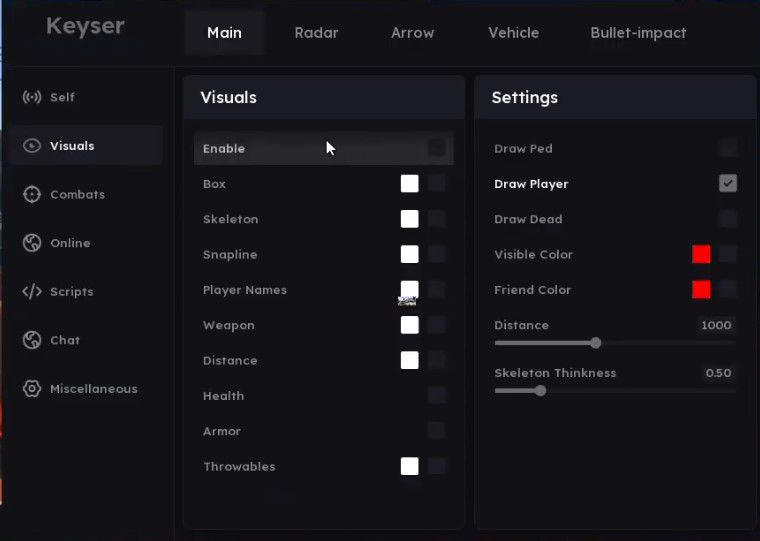Open the Miscellaneous gear icon

[x=32, y=389]
